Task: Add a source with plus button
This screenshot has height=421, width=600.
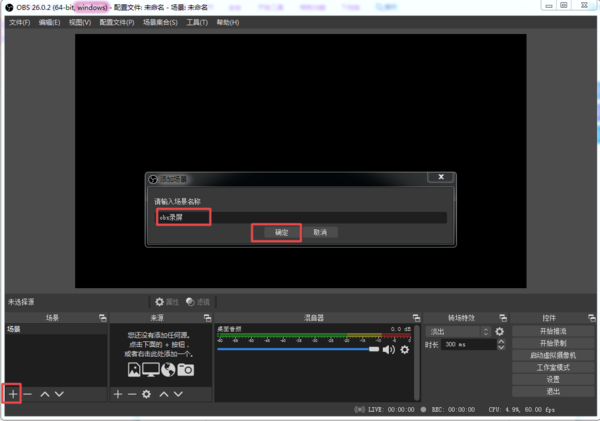Action: (x=117, y=394)
